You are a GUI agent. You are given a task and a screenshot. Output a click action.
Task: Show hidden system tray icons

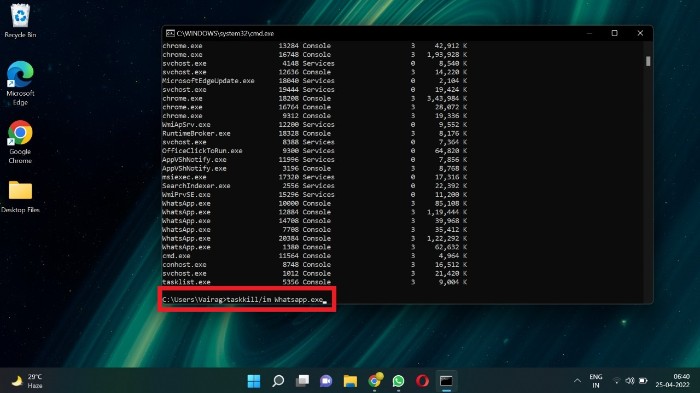[577, 381]
